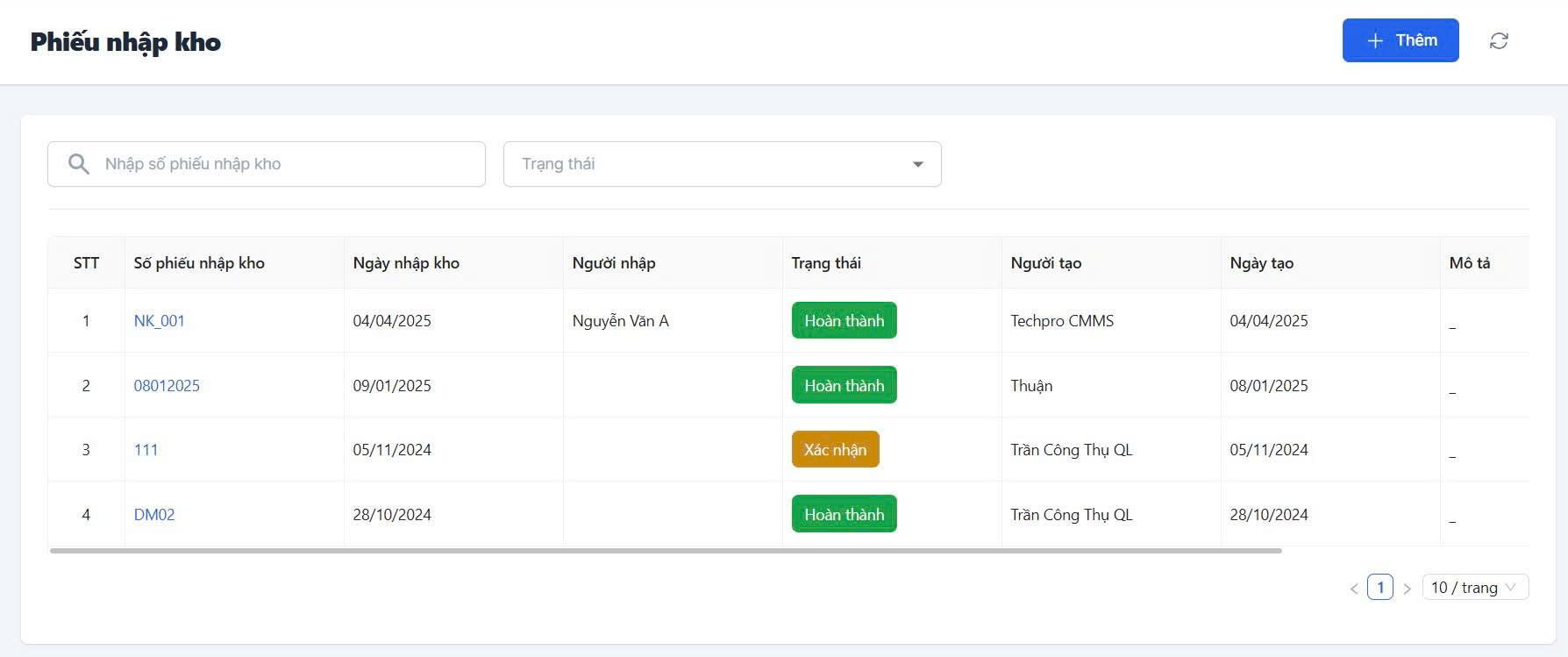Click the horizontal table scrollbar
This screenshot has height=657, width=1568.
pyautogui.click(x=666, y=551)
